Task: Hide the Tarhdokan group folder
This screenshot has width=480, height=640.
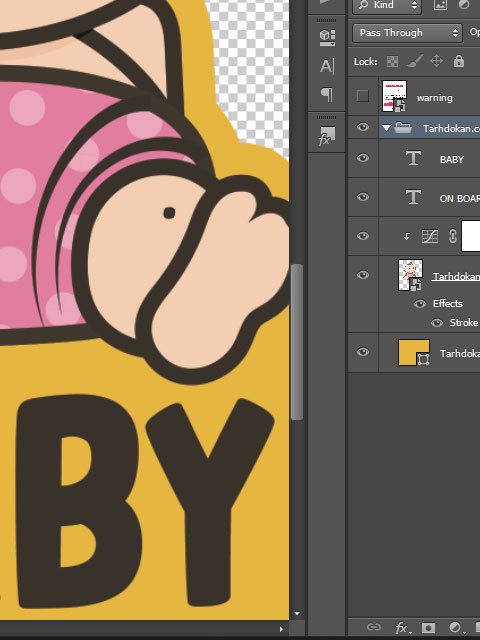Action: click(362, 127)
